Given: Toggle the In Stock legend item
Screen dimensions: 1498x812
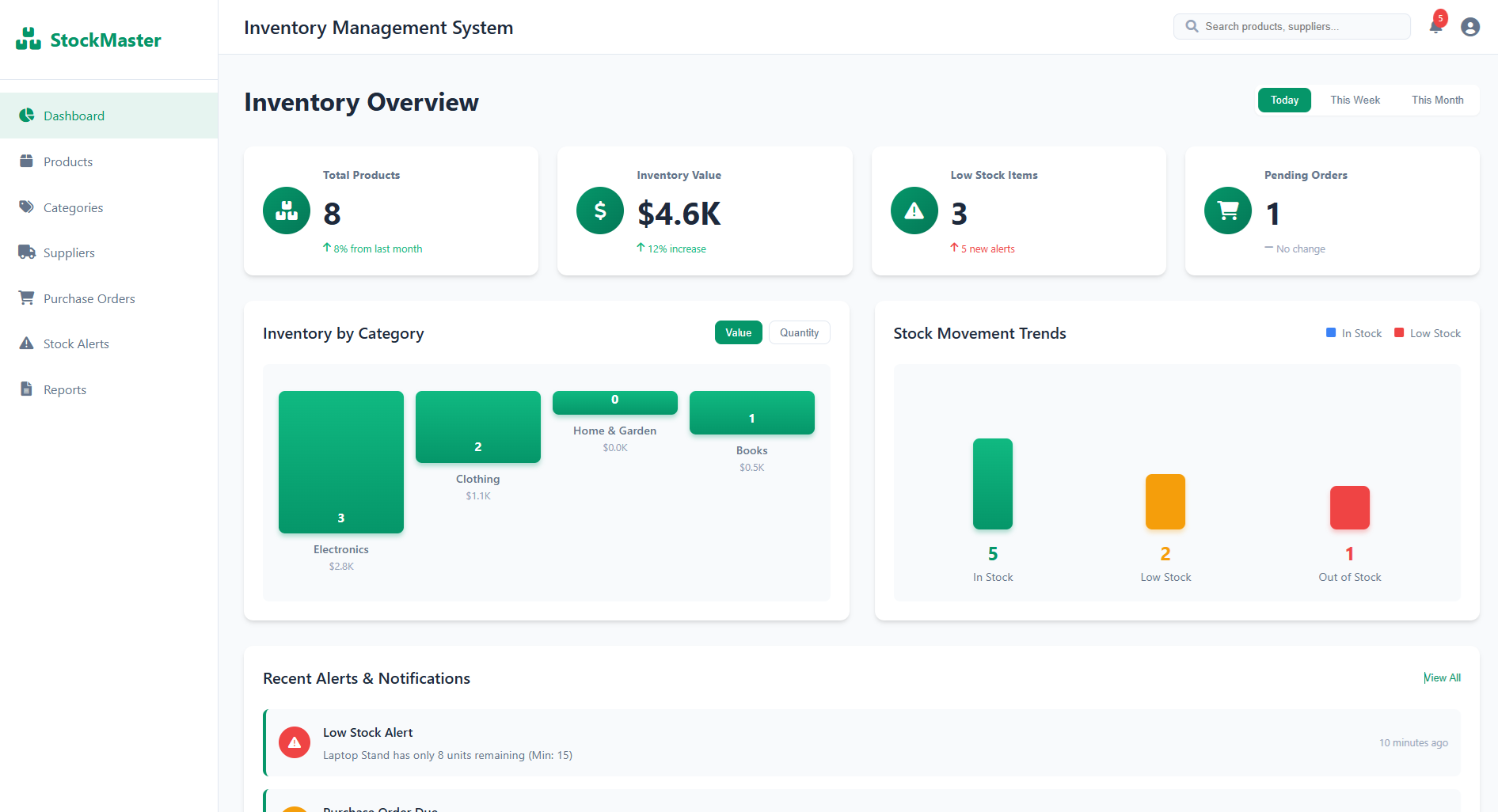Looking at the screenshot, I should click(1354, 332).
